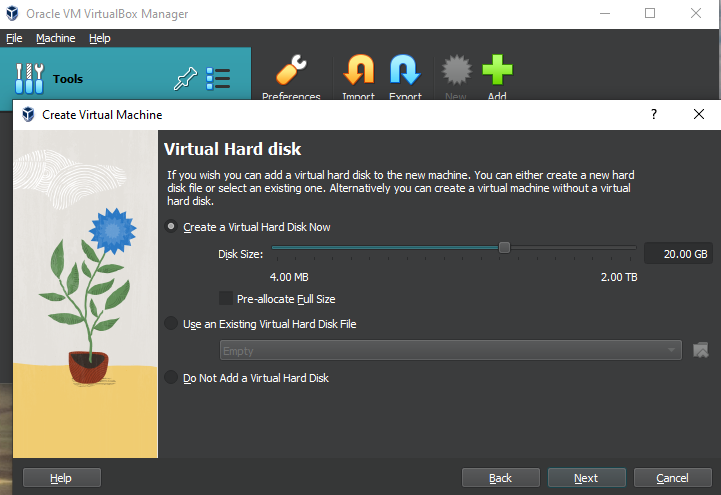Click the Virtual Hard disk heading

click(233, 149)
